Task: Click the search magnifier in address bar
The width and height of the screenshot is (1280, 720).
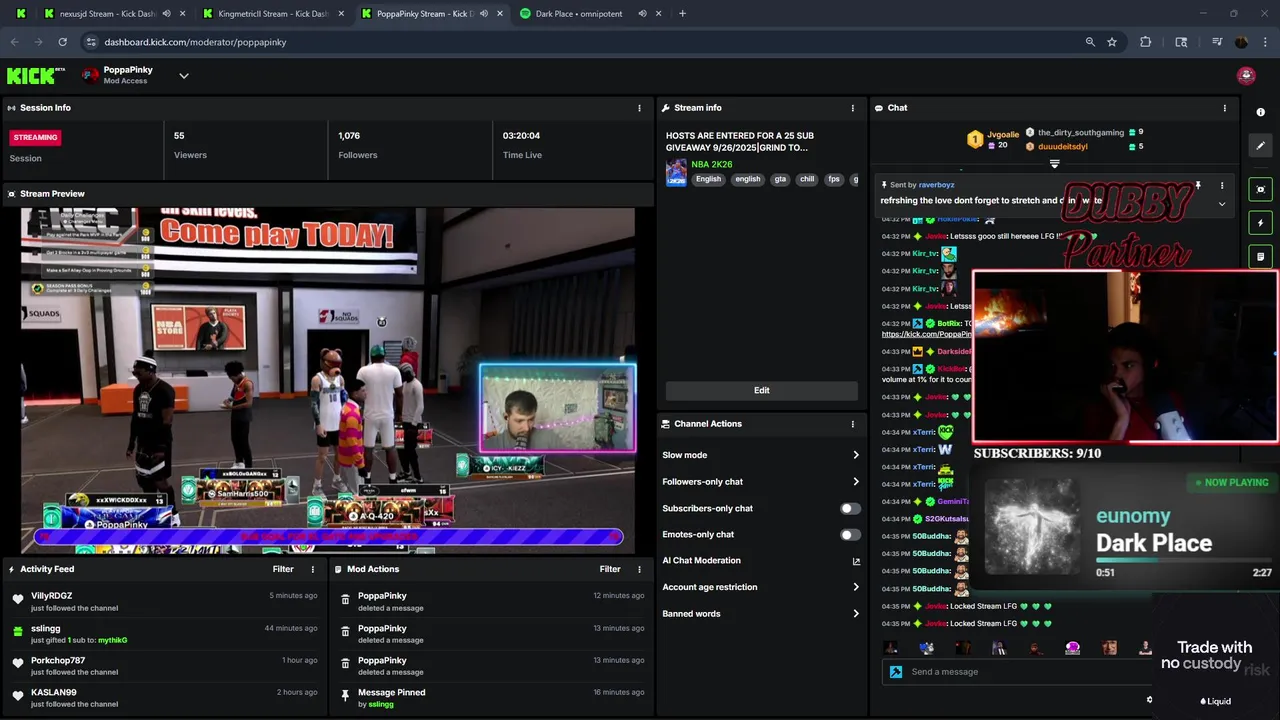Action: click(x=1090, y=42)
